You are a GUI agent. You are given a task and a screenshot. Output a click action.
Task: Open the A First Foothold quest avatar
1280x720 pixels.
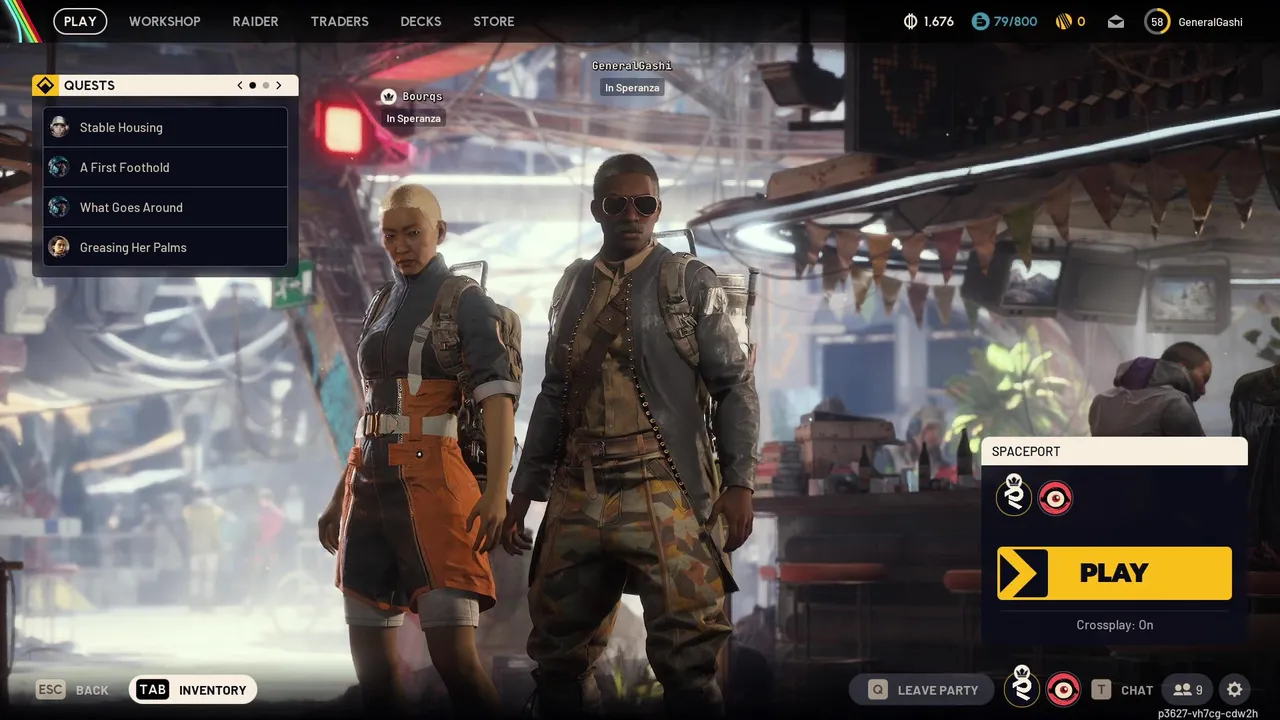(x=59, y=167)
